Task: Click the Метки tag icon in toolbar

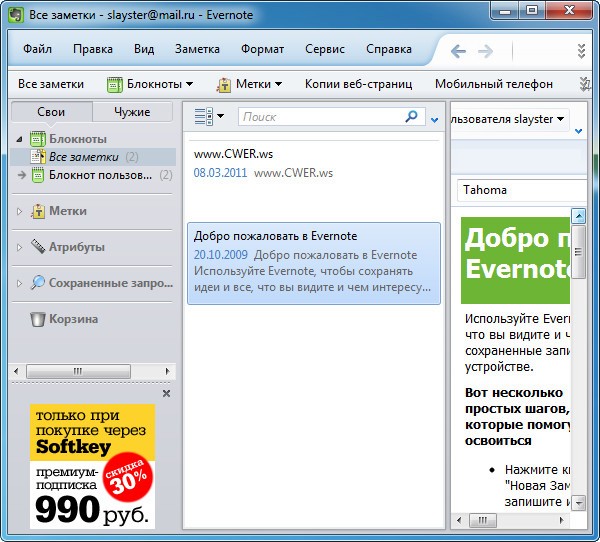Action: point(224,84)
